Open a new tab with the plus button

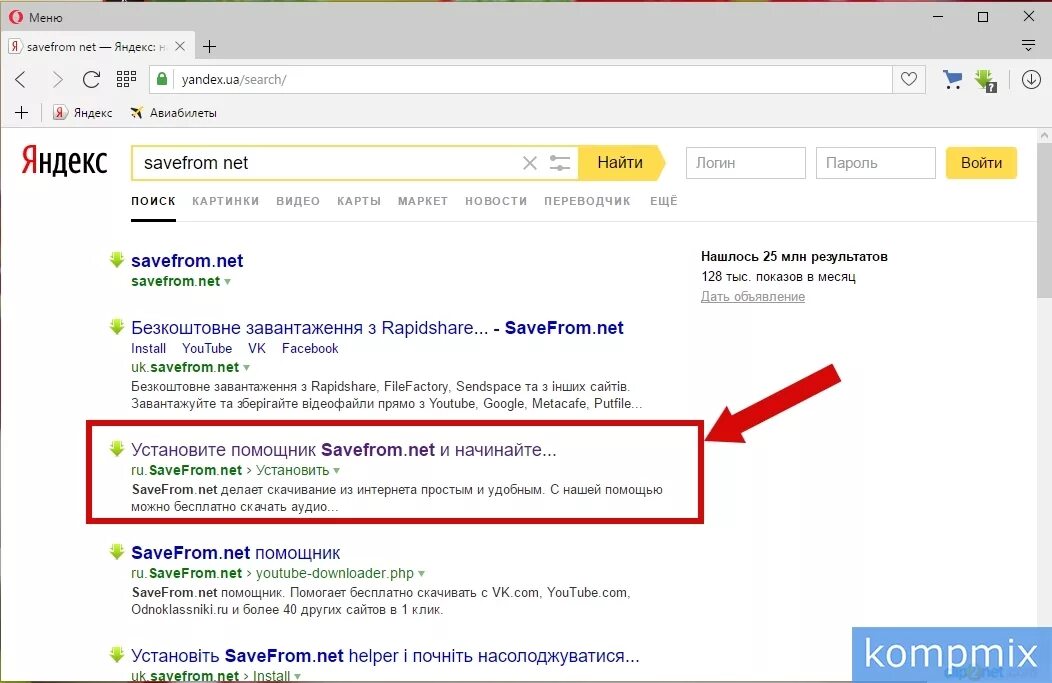coord(209,46)
